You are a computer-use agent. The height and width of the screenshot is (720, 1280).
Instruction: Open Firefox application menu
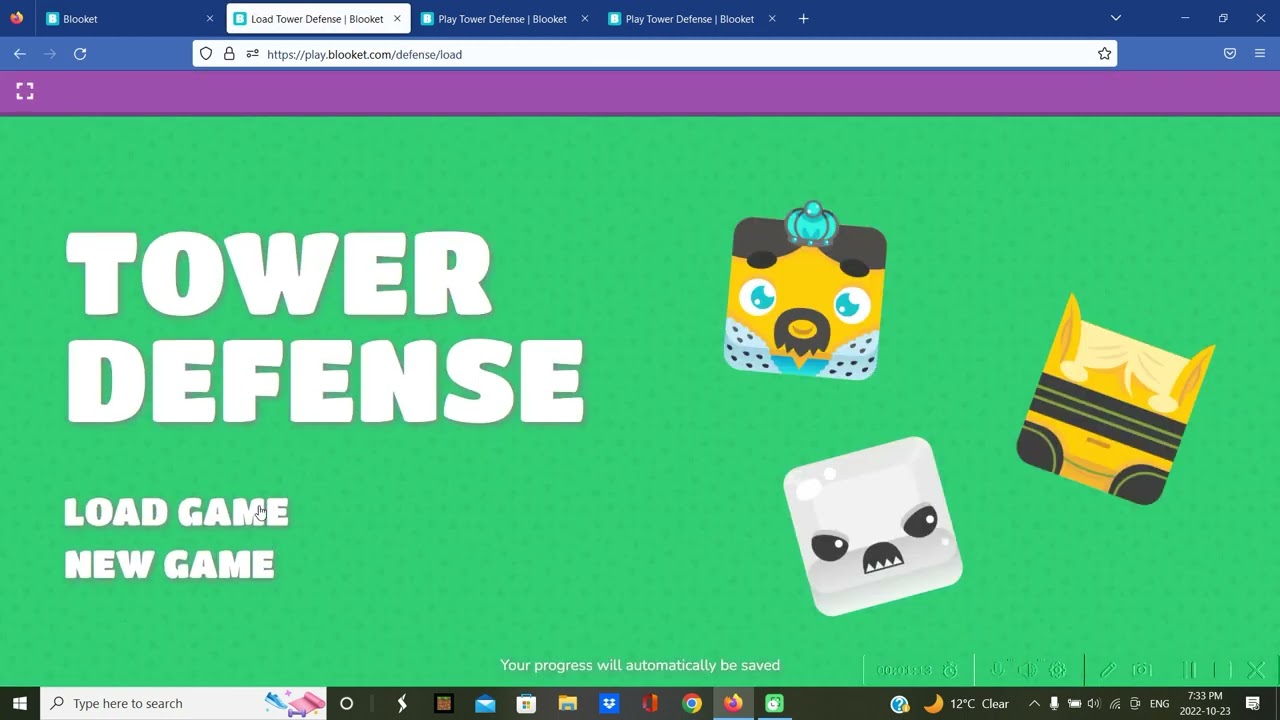tap(1260, 54)
